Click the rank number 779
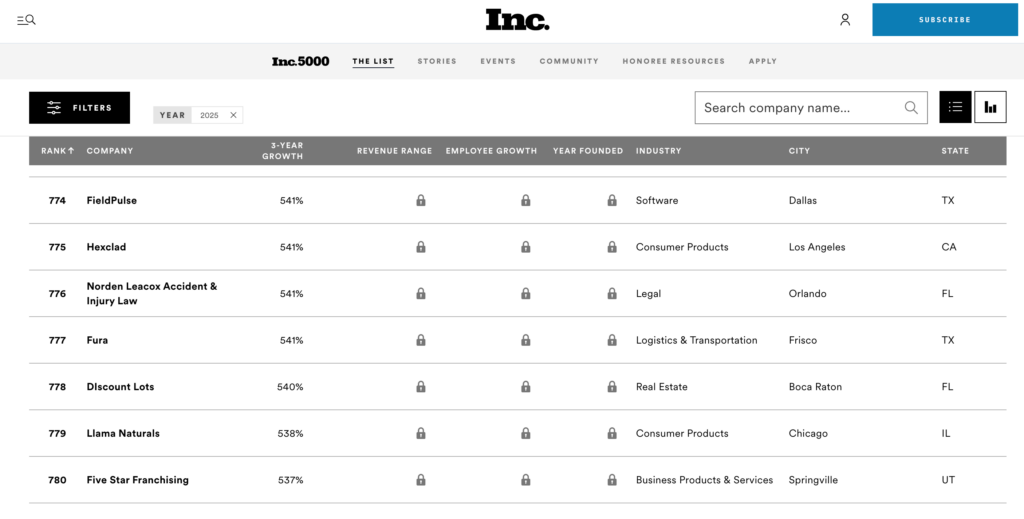Image resolution: width=1024 pixels, height=519 pixels. pyautogui.click(x=57, y=433)
